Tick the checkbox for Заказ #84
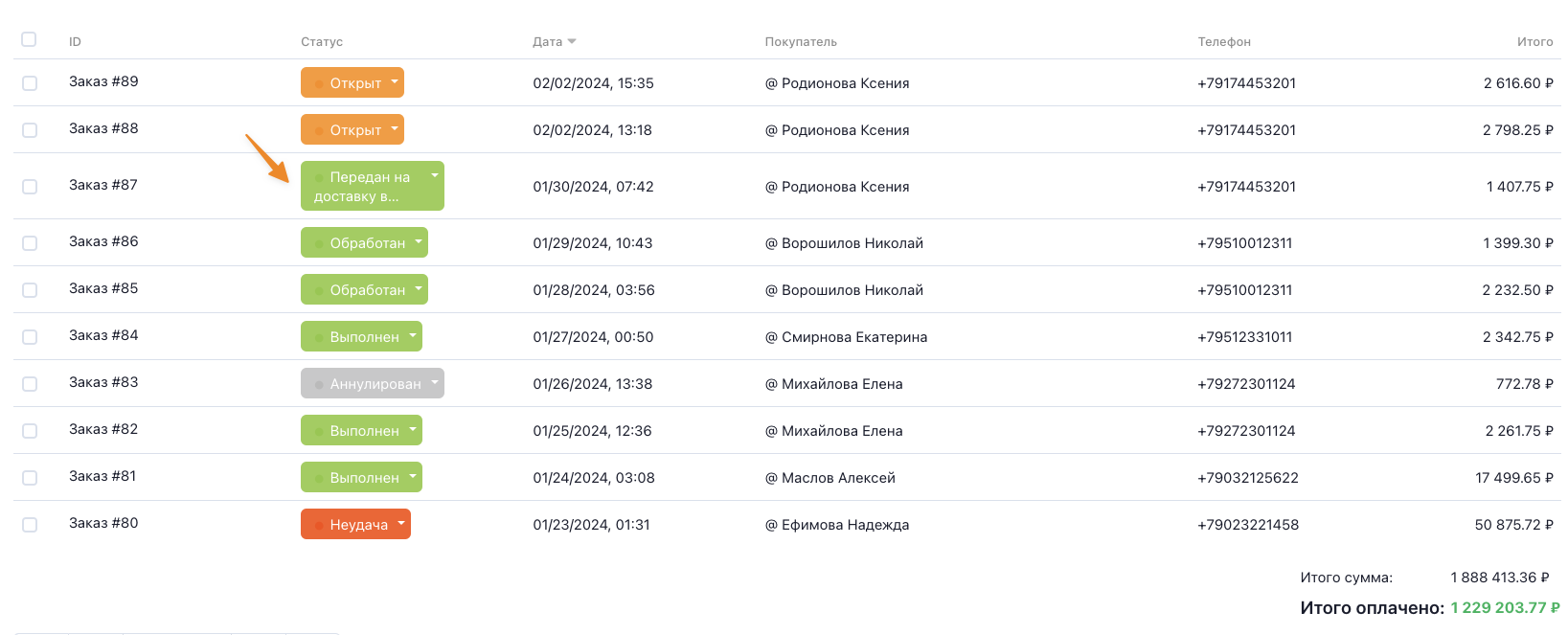Image resolution: width=1568 pixels, height=635 pixels. [30, 337]
